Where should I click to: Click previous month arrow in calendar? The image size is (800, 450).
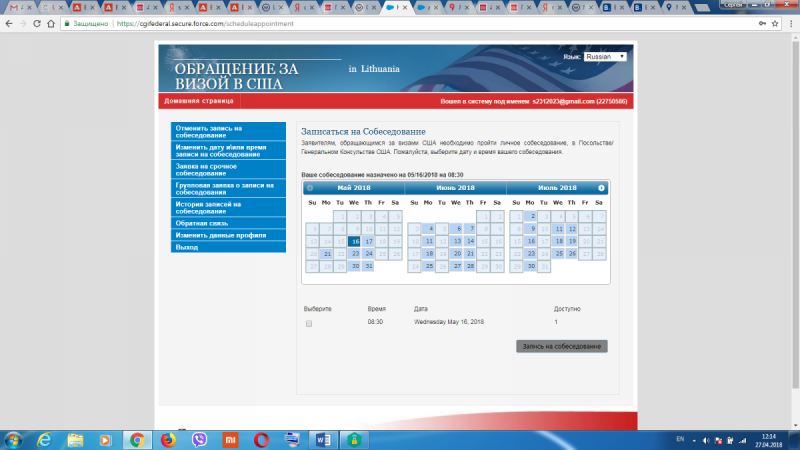pos(310,188)
